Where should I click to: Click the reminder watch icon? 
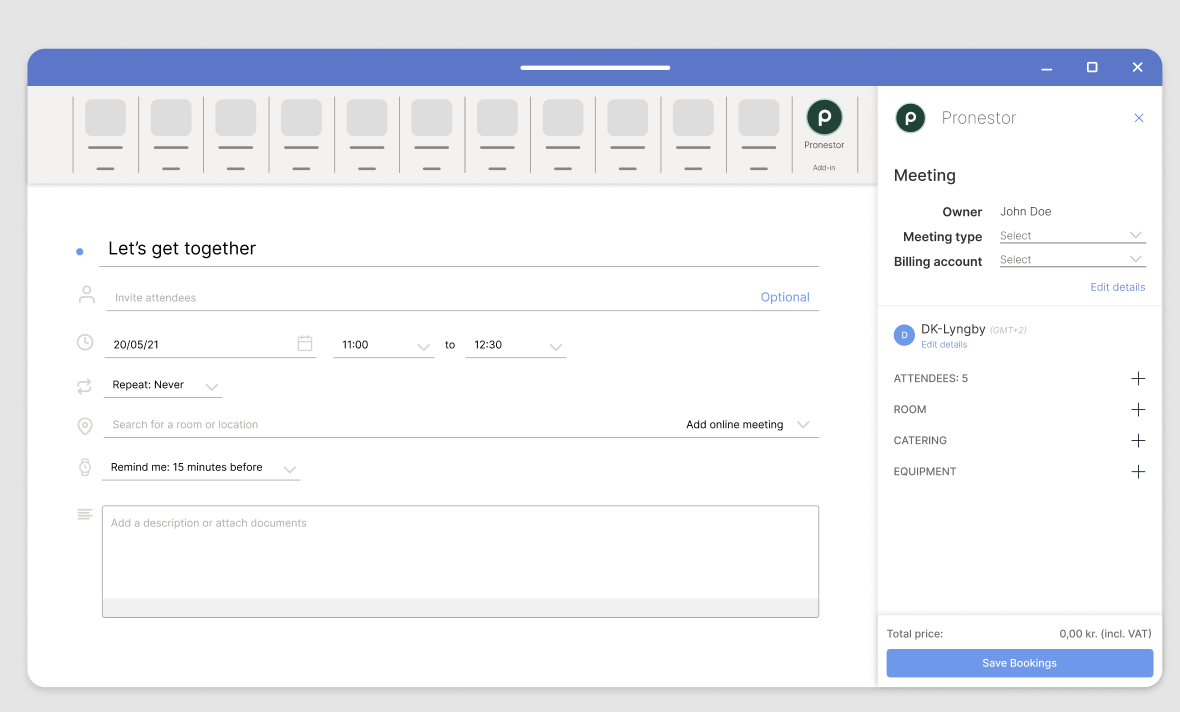(x=85, y=467)
